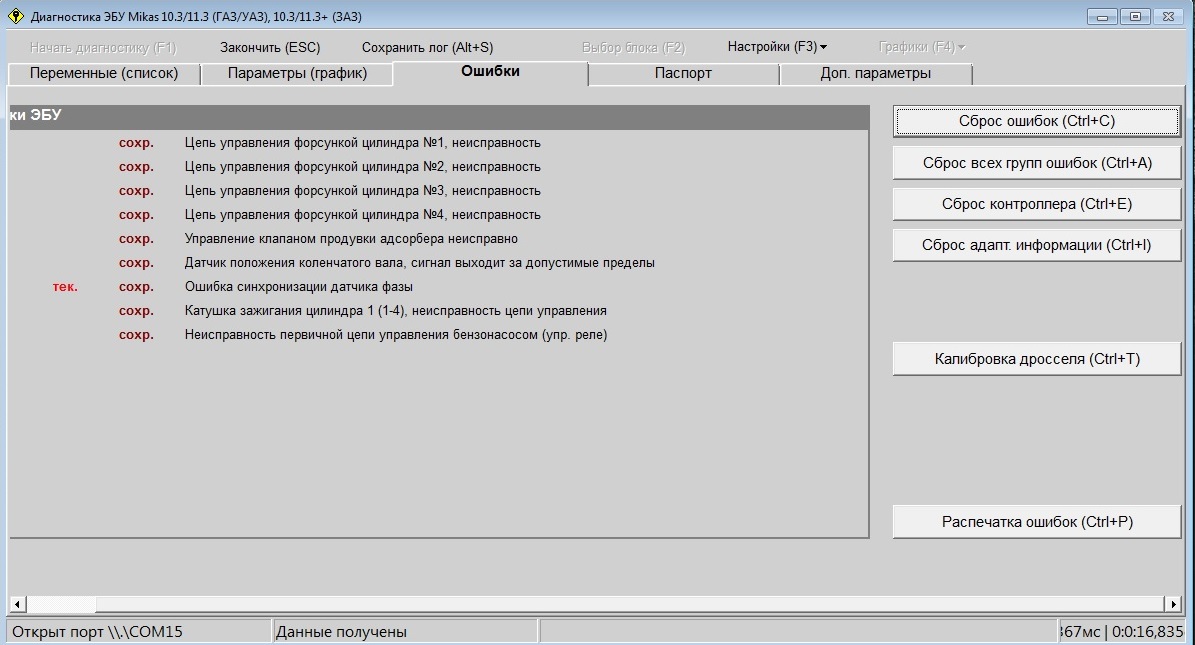Switch to Переменные (список) tab
Viewport: 1195px width, 645px height.
[x=104, y=74]
